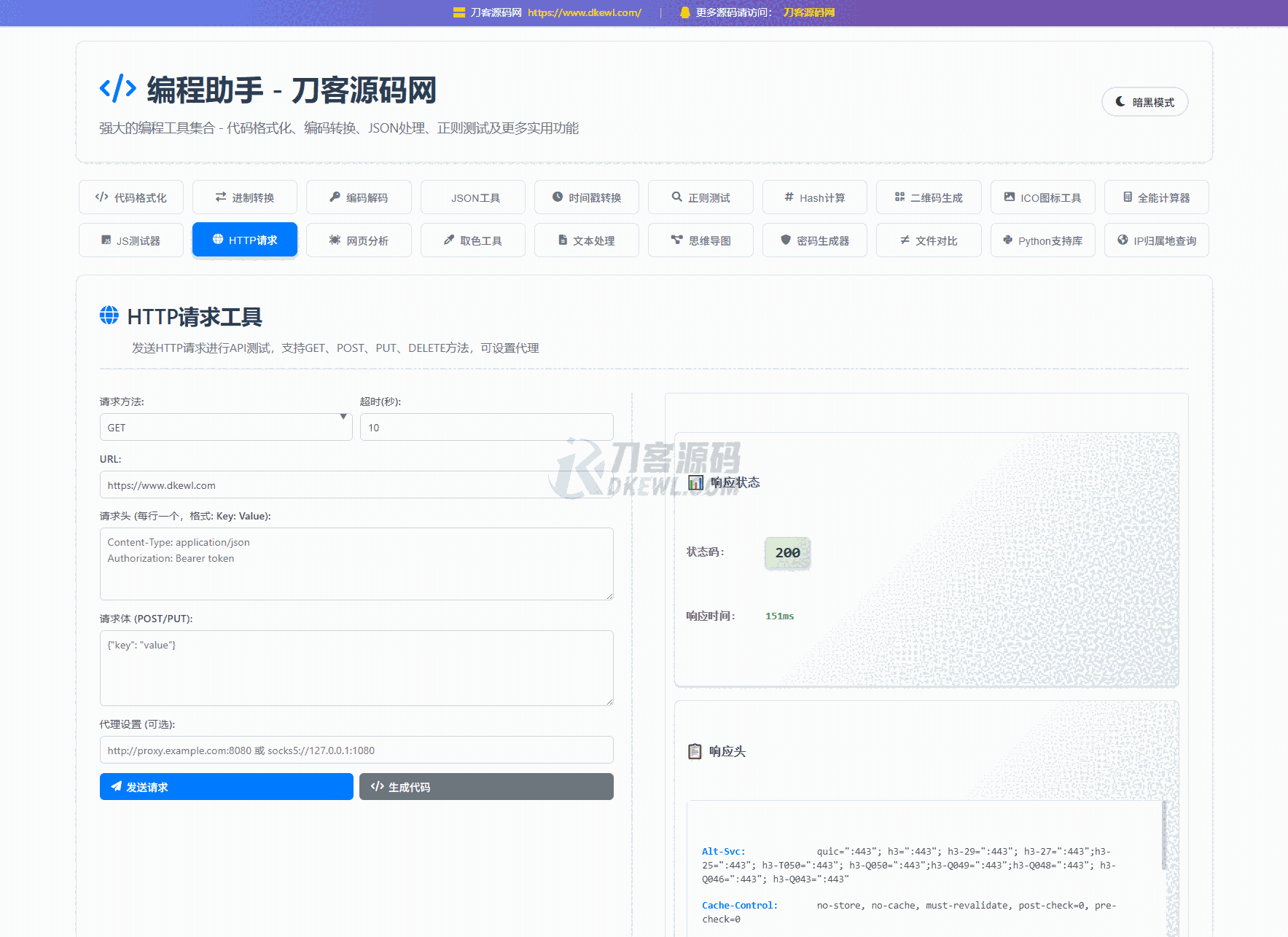The height and width of the screenshot is (937, 1288).
Task: Focus the 超时(秒) timeout field
Action: click(x=486, y=428)
